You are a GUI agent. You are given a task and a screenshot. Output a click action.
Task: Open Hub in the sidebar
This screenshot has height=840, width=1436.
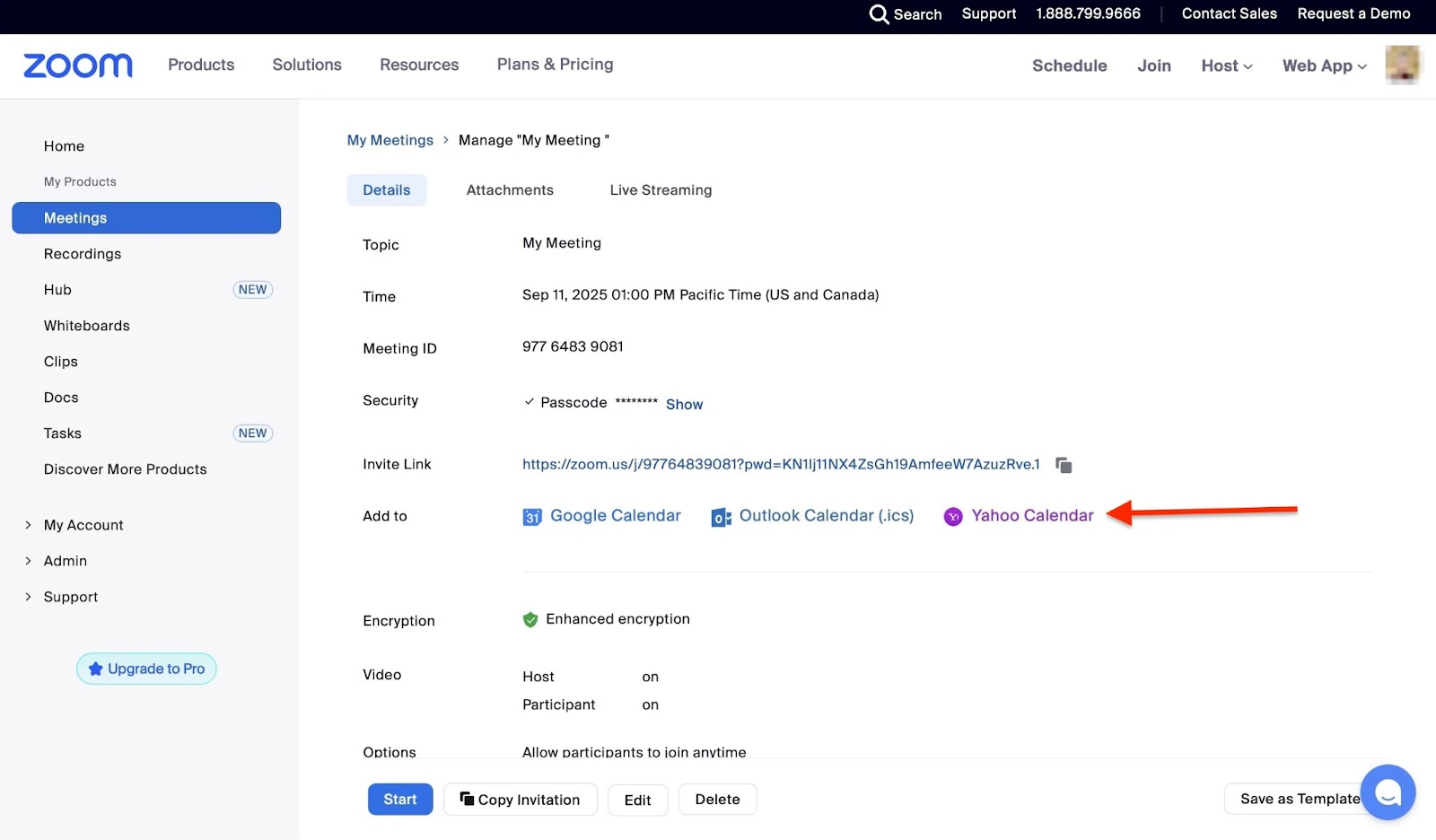[57, 290]
